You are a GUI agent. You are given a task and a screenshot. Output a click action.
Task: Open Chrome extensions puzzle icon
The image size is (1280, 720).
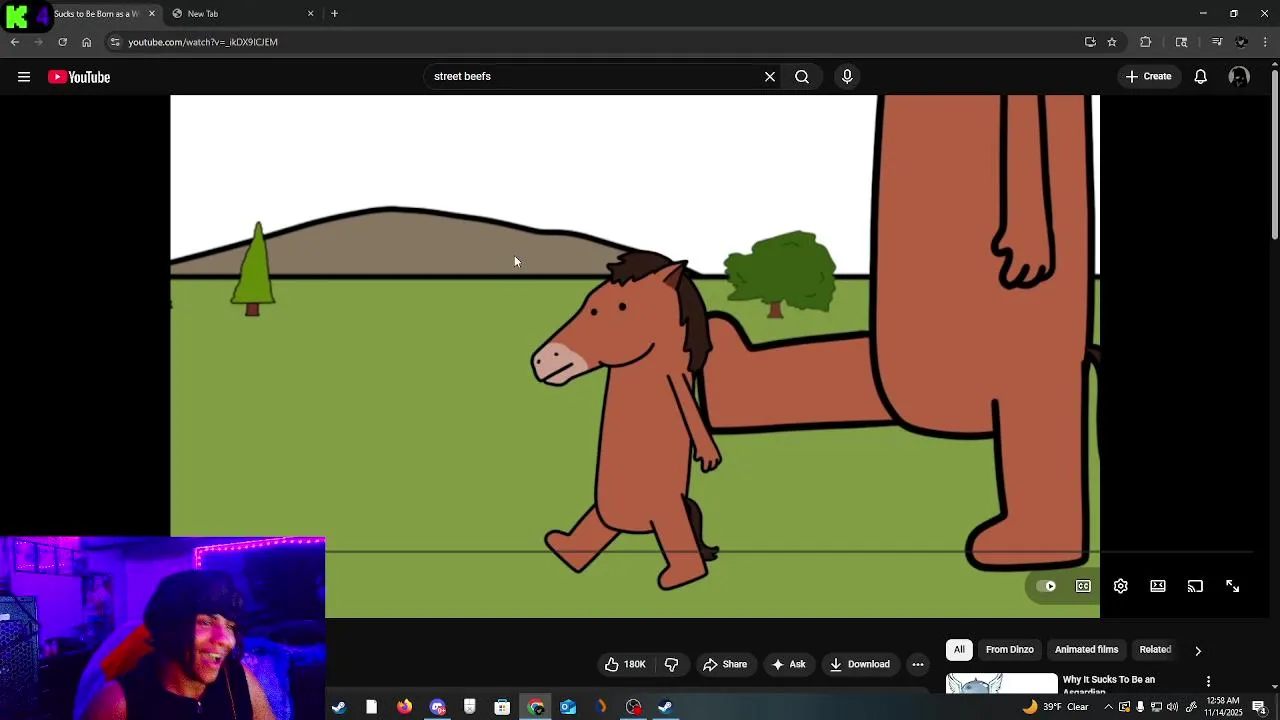point(1146,42)
